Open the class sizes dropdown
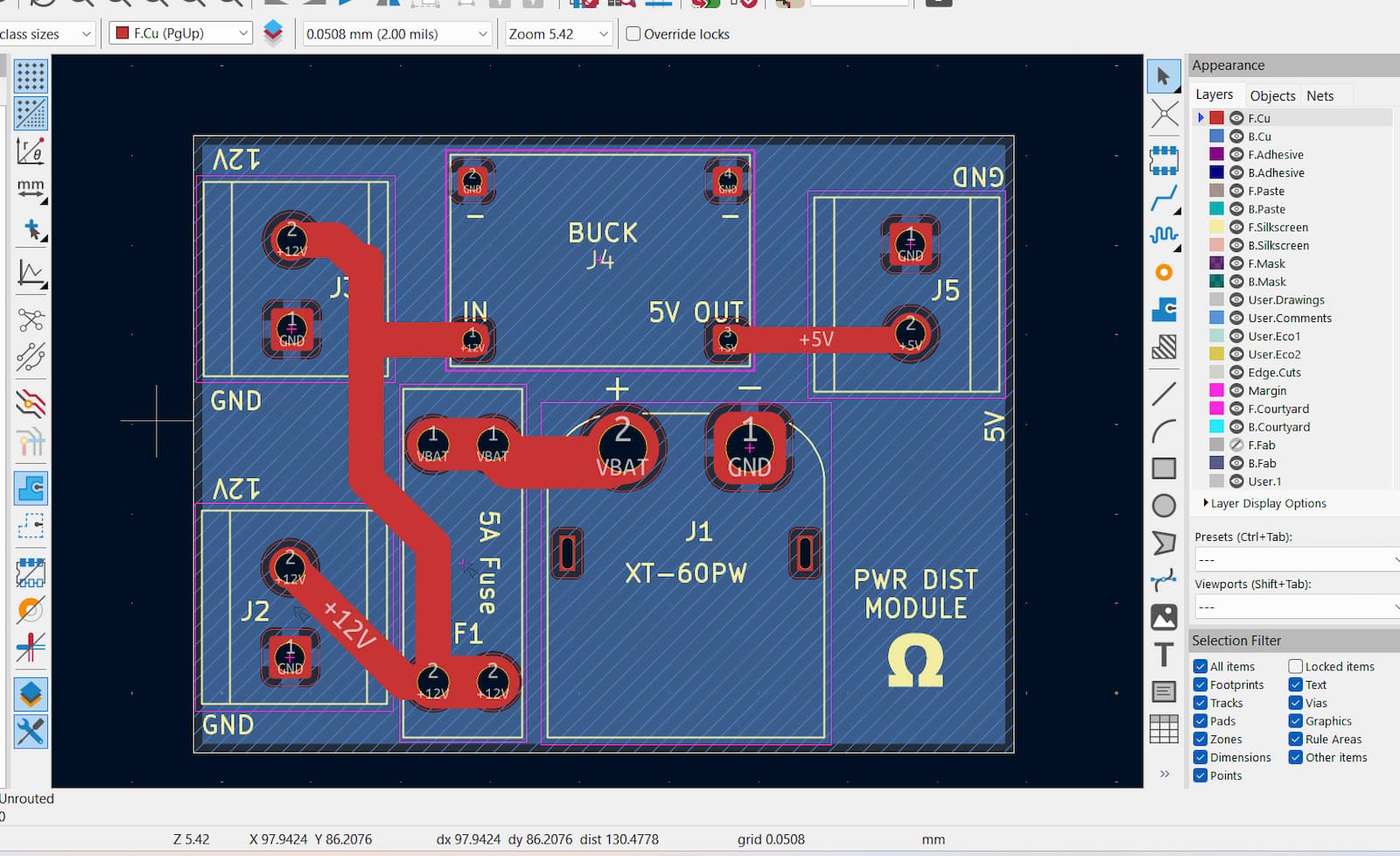1400x856 pixels. click(x=45, y=34)
